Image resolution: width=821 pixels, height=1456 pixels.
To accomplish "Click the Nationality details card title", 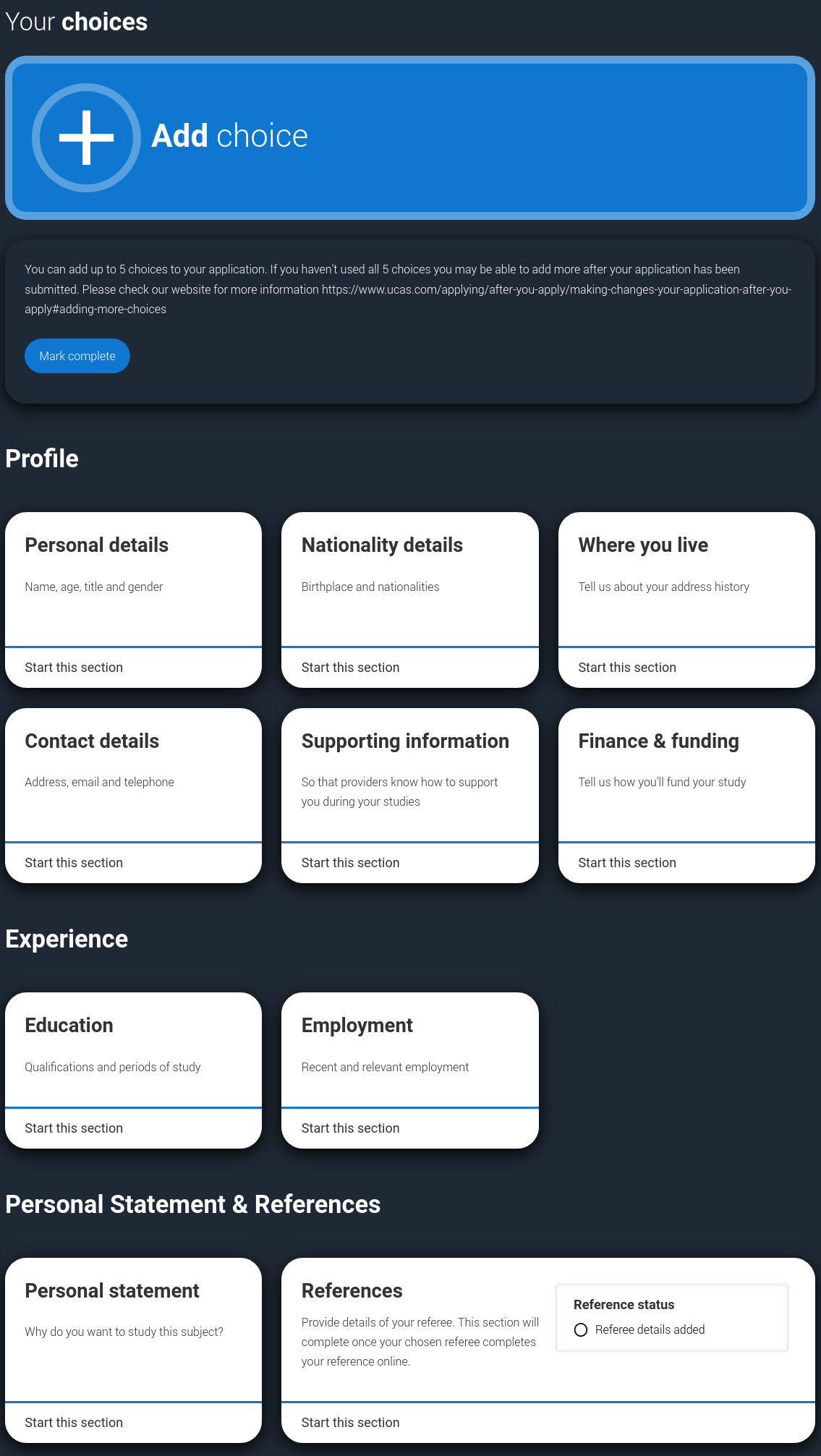I will click(382, 545).
